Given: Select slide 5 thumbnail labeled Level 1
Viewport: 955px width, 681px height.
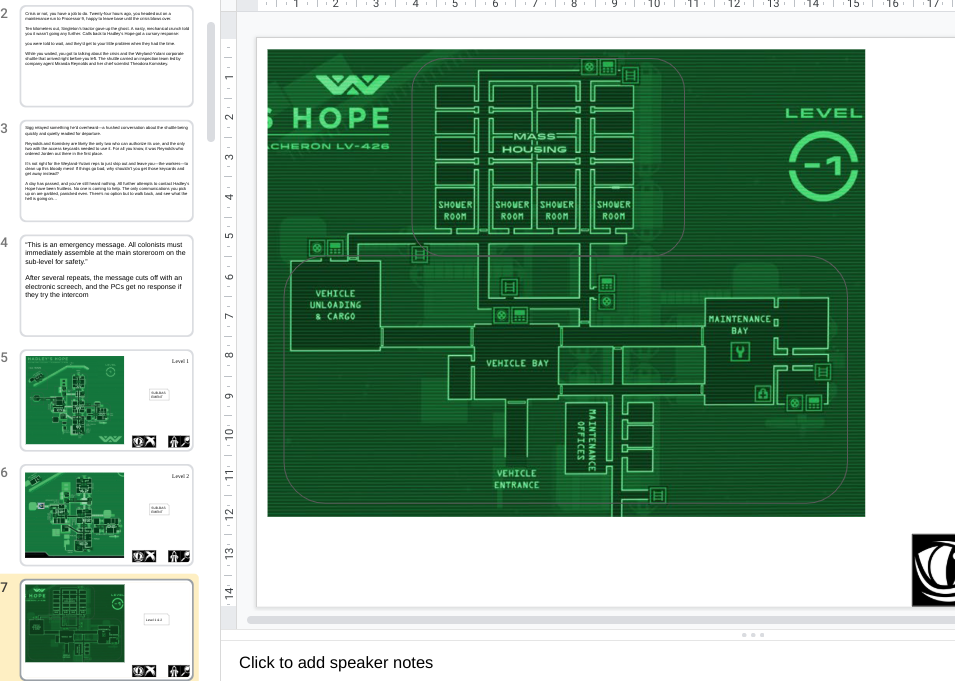Looking at the screenshot, I should coord(107,400).
